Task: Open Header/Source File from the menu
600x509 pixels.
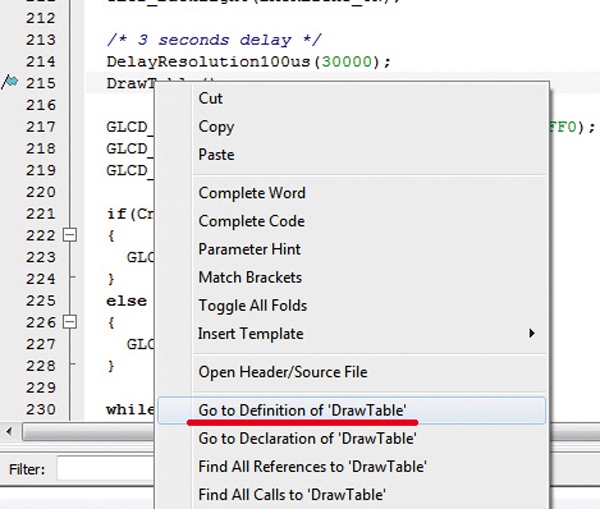Action: click(283, 372)
